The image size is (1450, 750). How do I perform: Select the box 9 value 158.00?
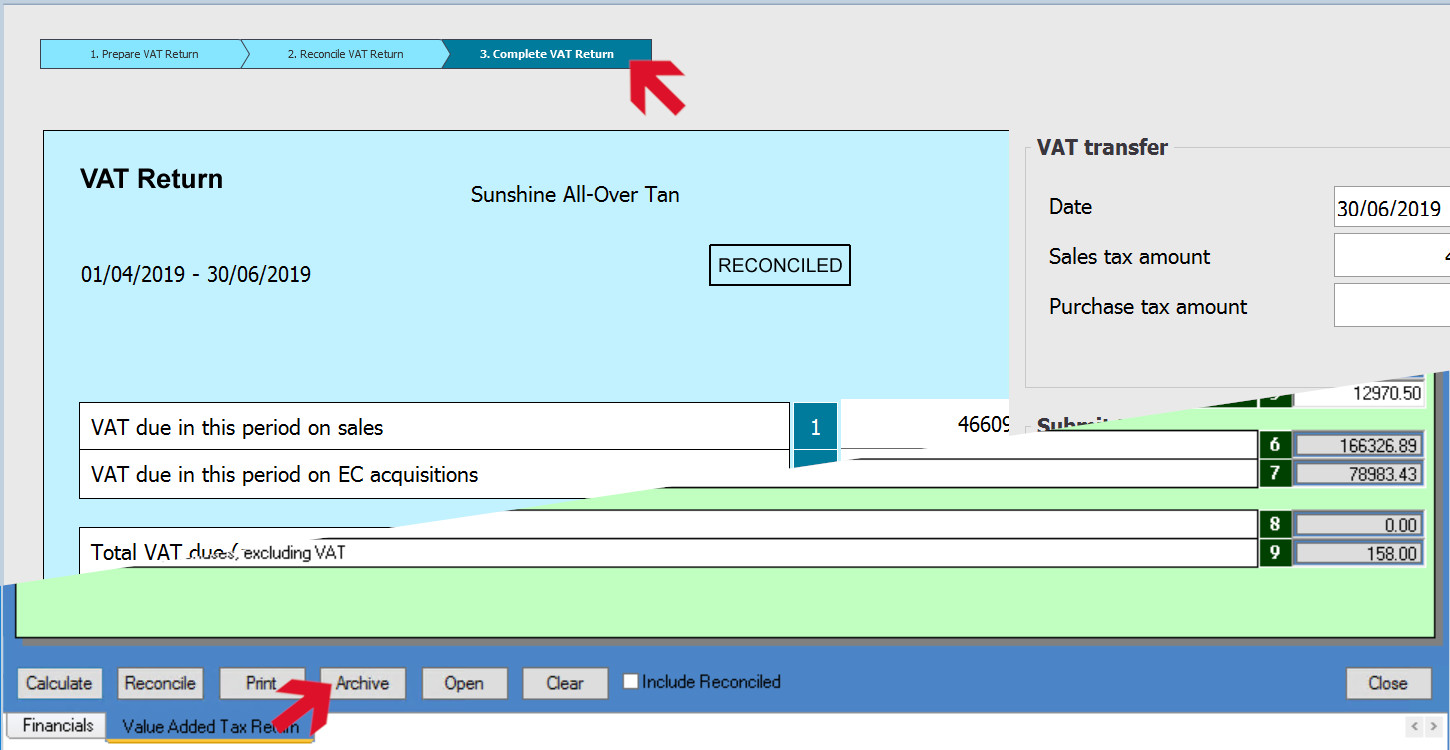pyautogui.click(x=1358, y=553)
